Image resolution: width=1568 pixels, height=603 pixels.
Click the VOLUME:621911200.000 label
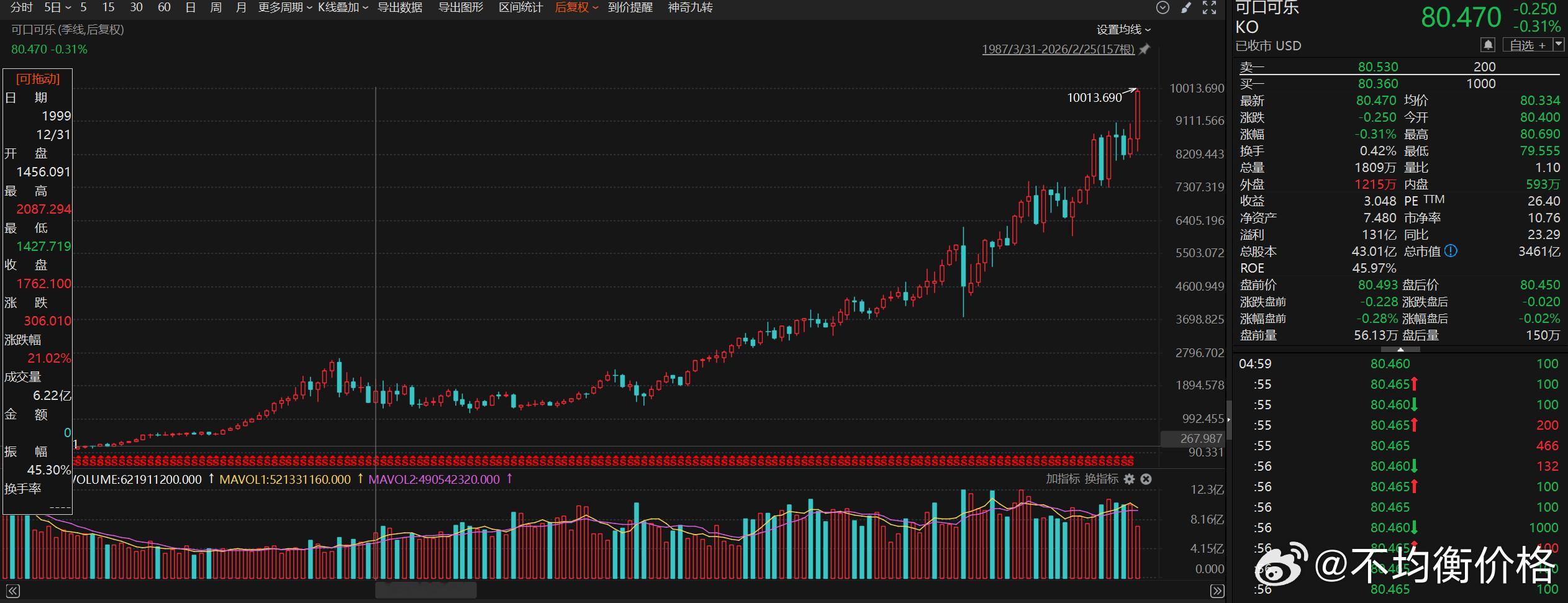[137, 479]
